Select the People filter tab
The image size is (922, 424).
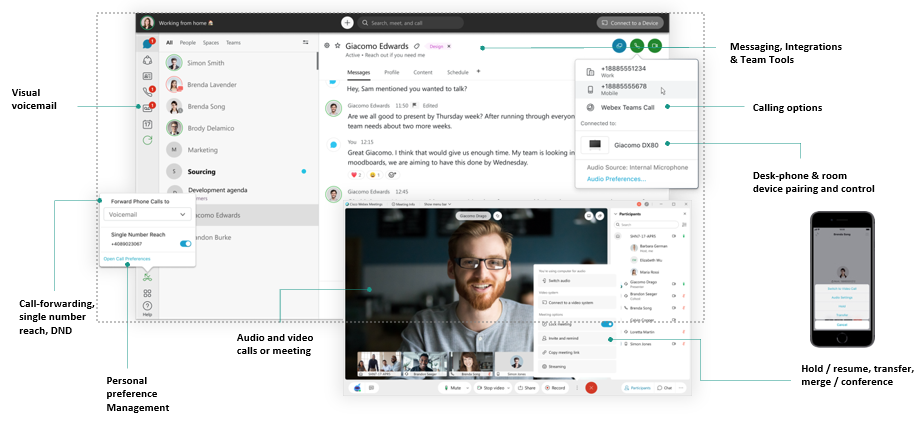(x=188, y=43)
